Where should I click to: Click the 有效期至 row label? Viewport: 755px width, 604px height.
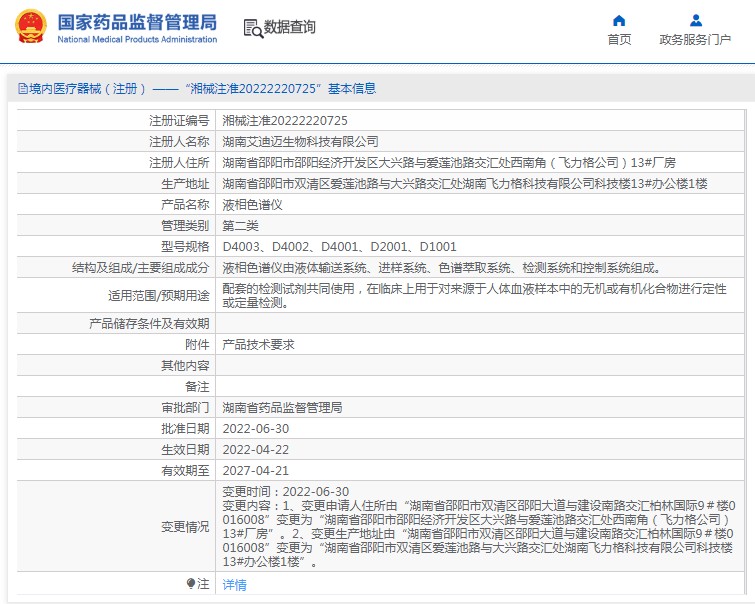pyautogui.click(x=185, y=471)
